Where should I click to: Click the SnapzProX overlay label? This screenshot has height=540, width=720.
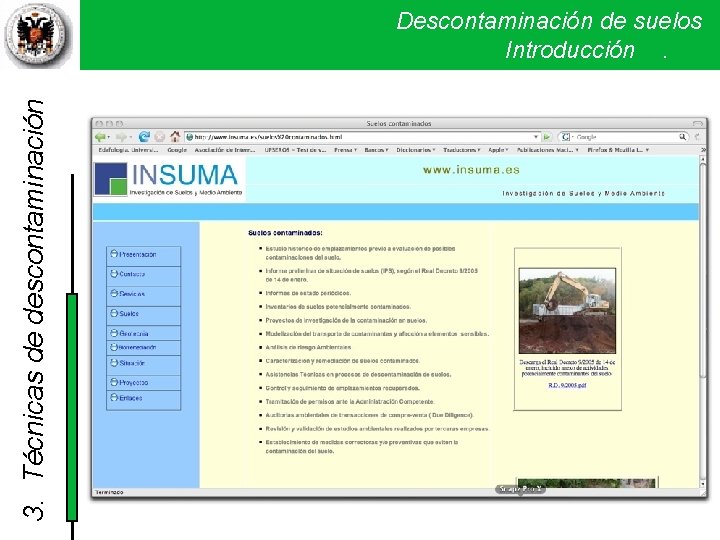coord(520,489)
